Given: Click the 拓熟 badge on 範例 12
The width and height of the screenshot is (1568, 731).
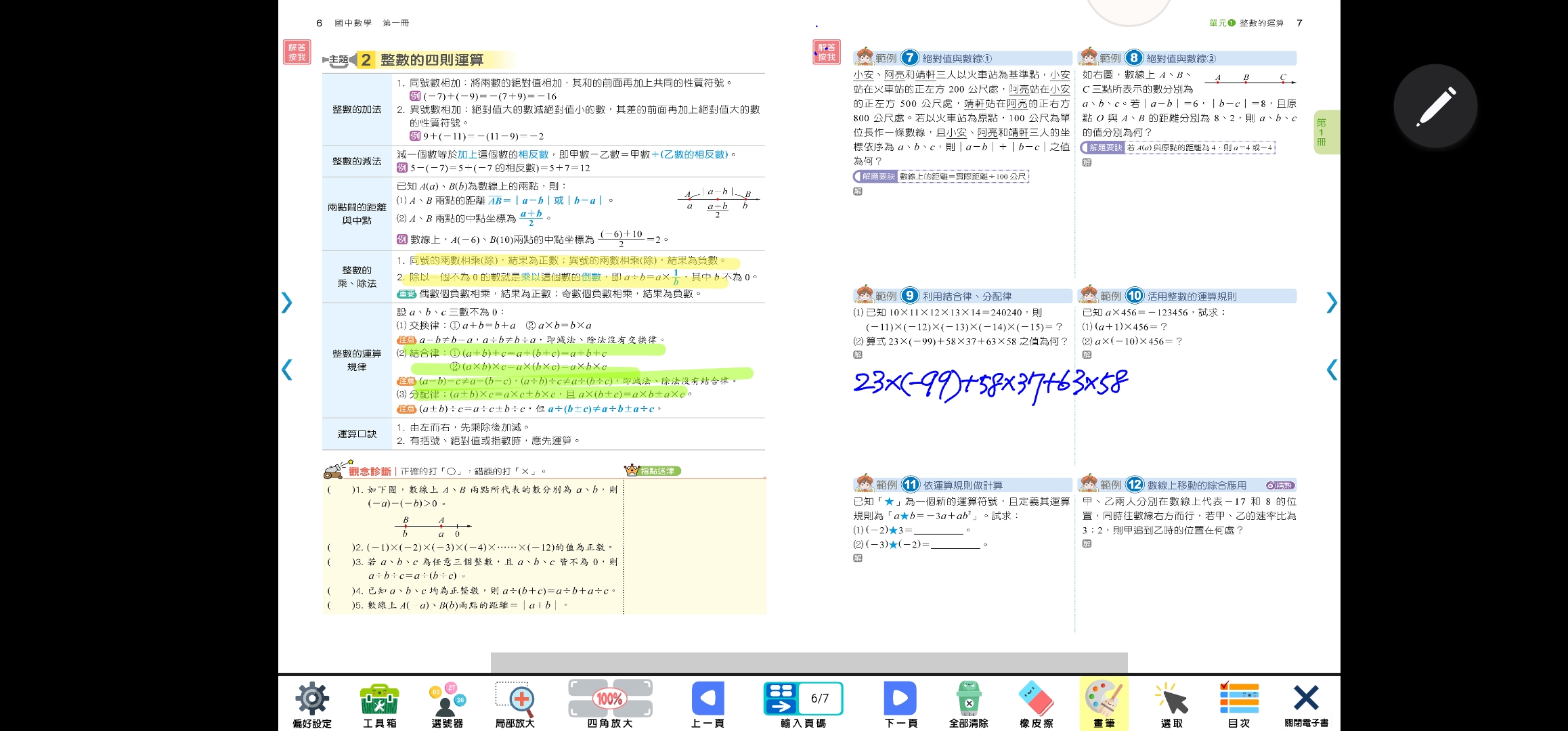Looking at the screenshot, I should tap(1280, 485).
